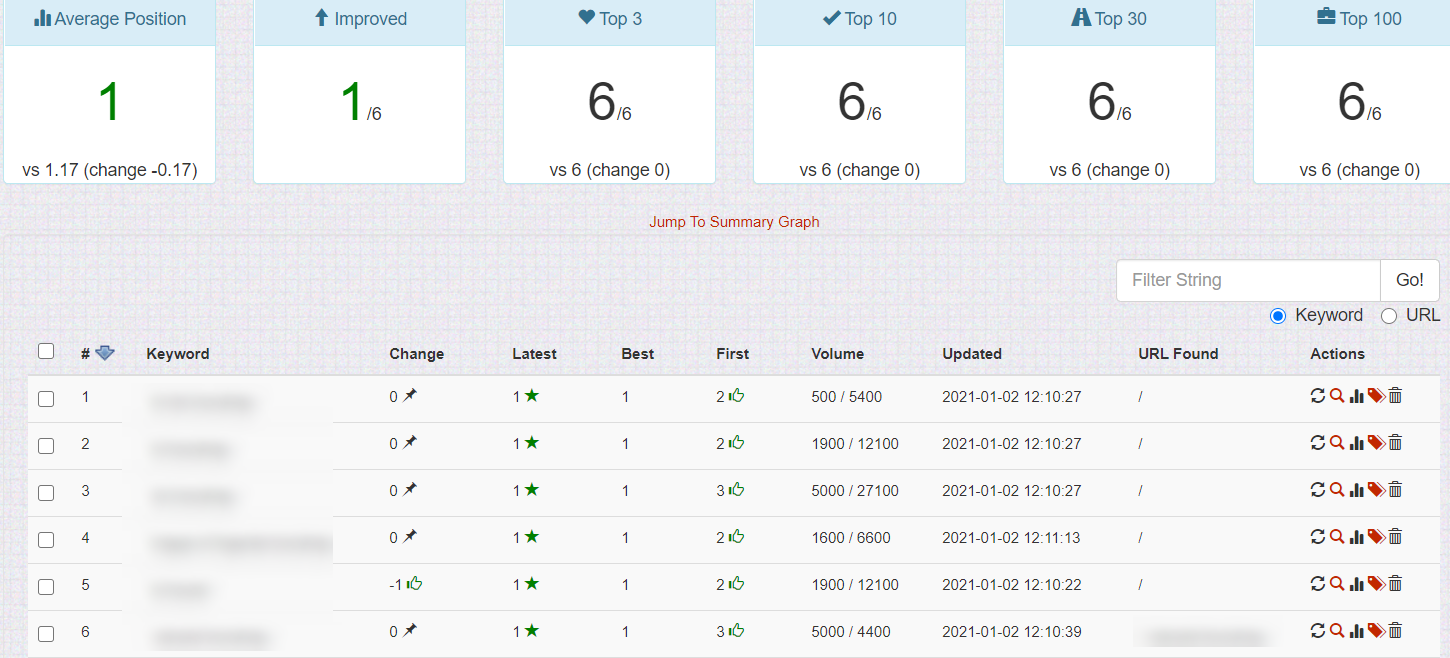Open search magnifier for row 3
Image resolution: width=1450 pixels, height=658 pixels.
coord(1337,490)
